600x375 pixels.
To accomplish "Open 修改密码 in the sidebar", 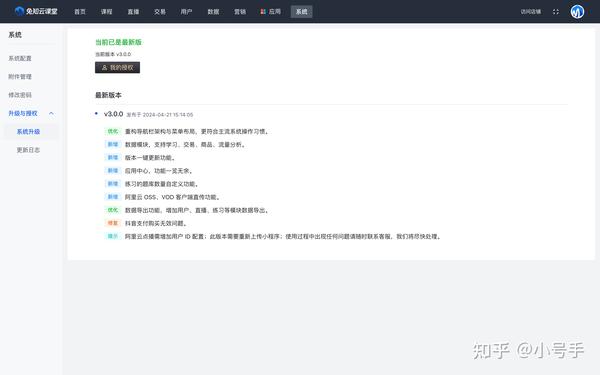I will pyautogui.click(x=20, y=95).
